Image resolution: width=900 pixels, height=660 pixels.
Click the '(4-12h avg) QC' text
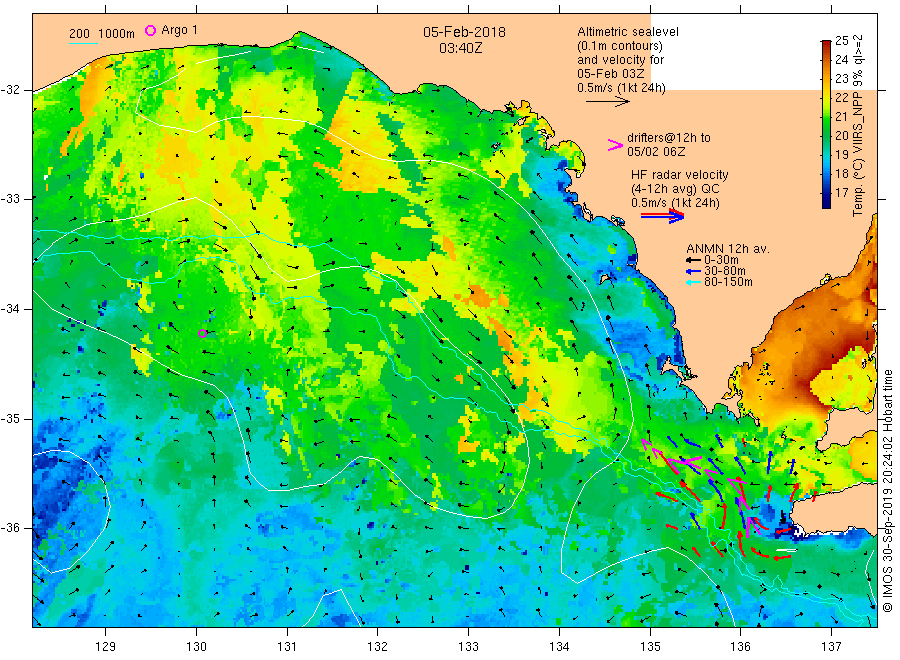tap(675, 189)
